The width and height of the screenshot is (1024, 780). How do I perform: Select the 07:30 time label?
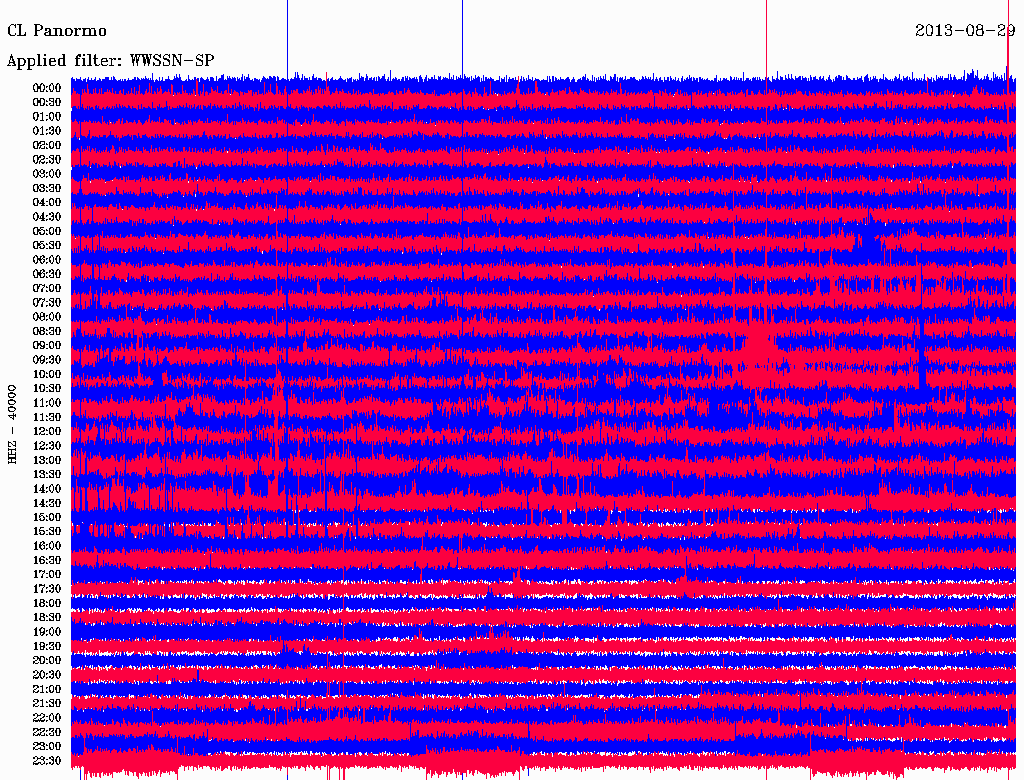[47, 302]
